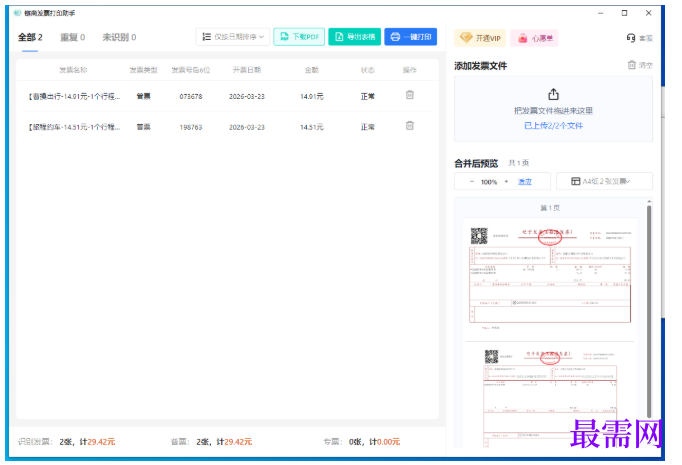682x465 pixels.
Task: Click the app logo in title bar
Action: point(17,13)
